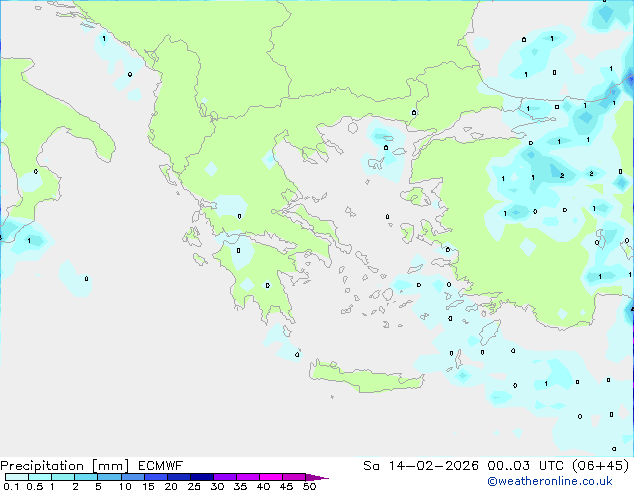Click the 0.5–1 mm legend color swatch
The height and width of the screenshot is (490, 634).
click(40, 477)
